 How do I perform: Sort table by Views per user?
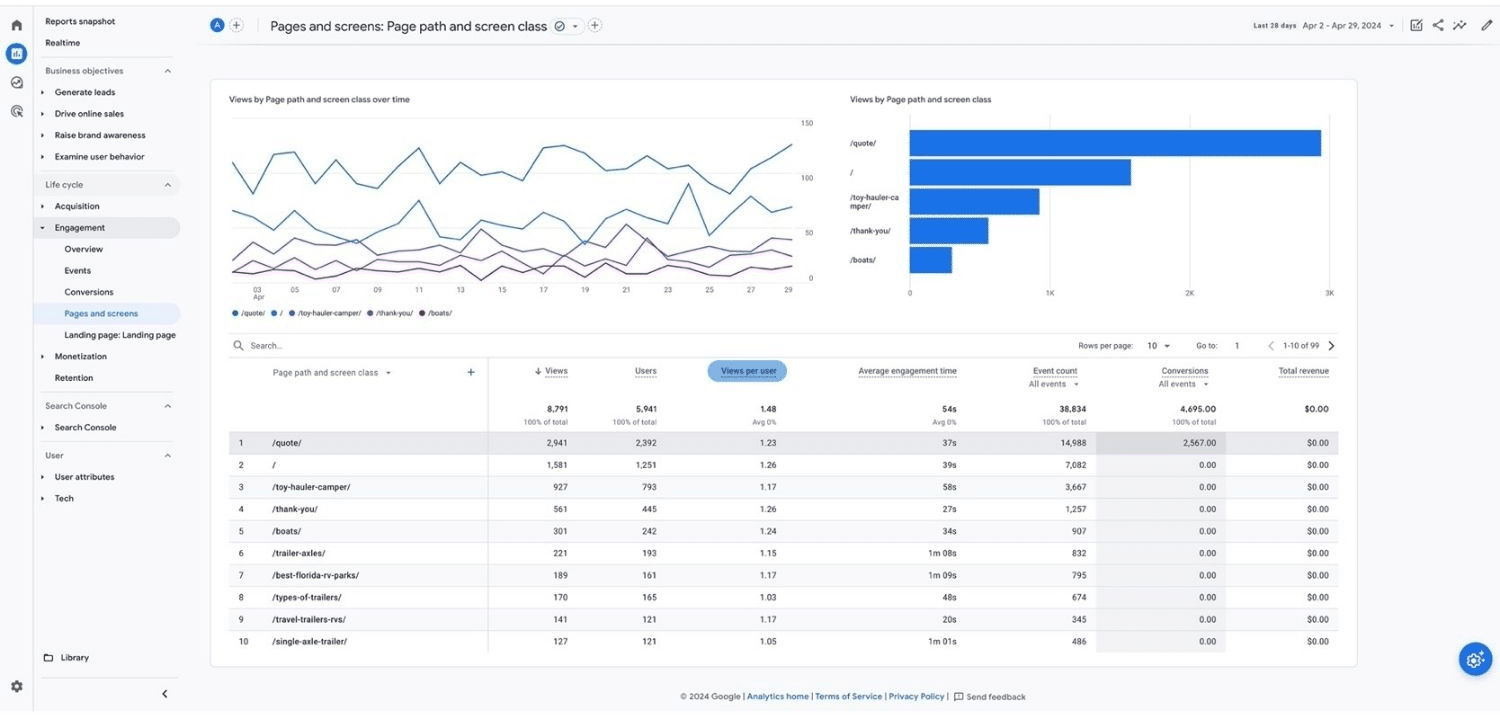[x=748, y=371]
